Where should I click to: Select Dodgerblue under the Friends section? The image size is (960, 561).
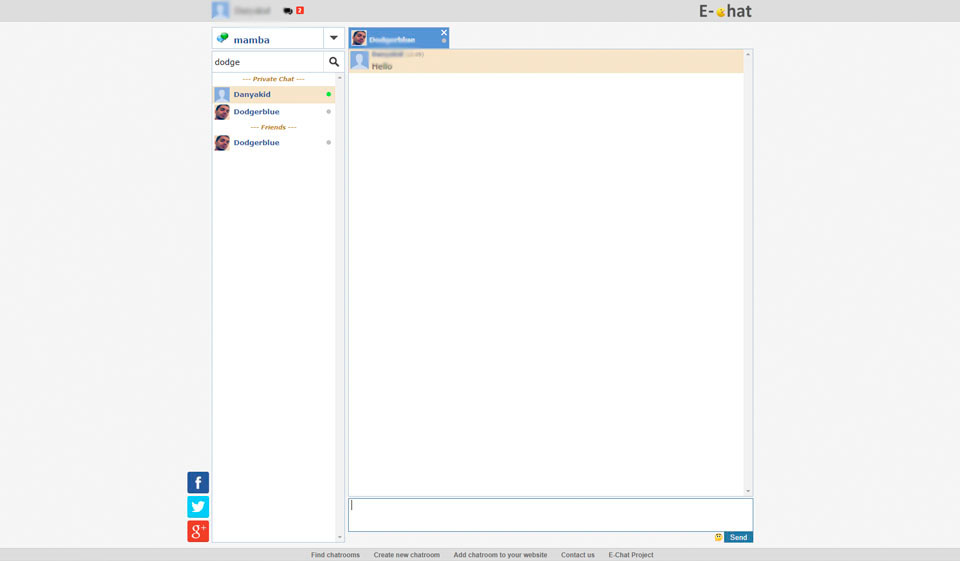coord(256,143)
